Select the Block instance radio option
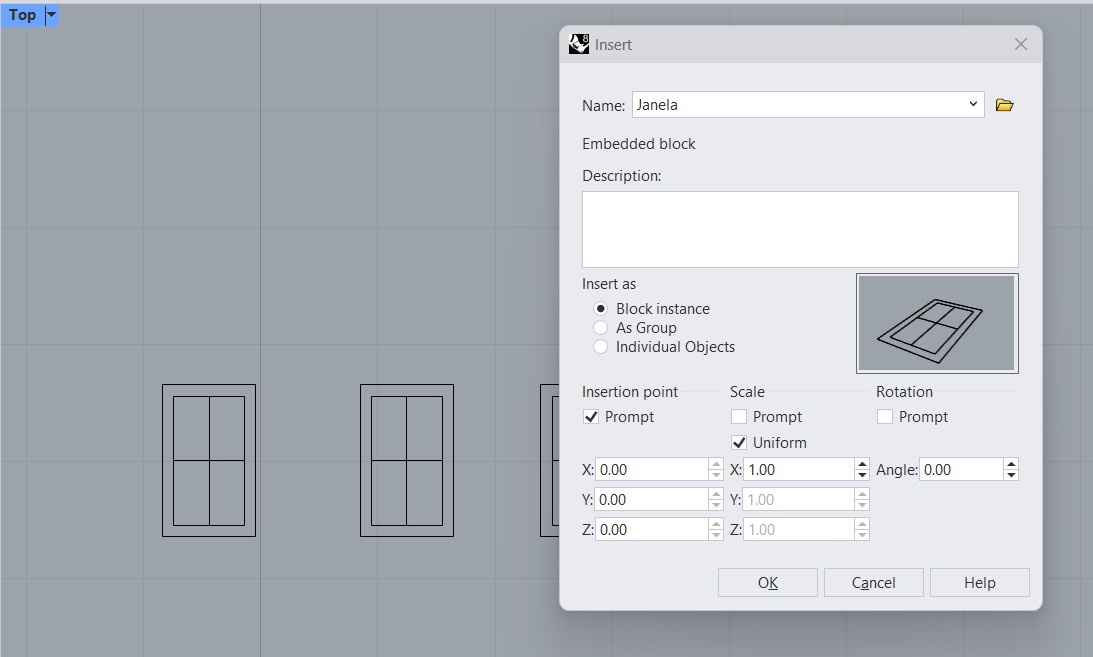This screenshot has height=657, width=1093. (601, 309)
